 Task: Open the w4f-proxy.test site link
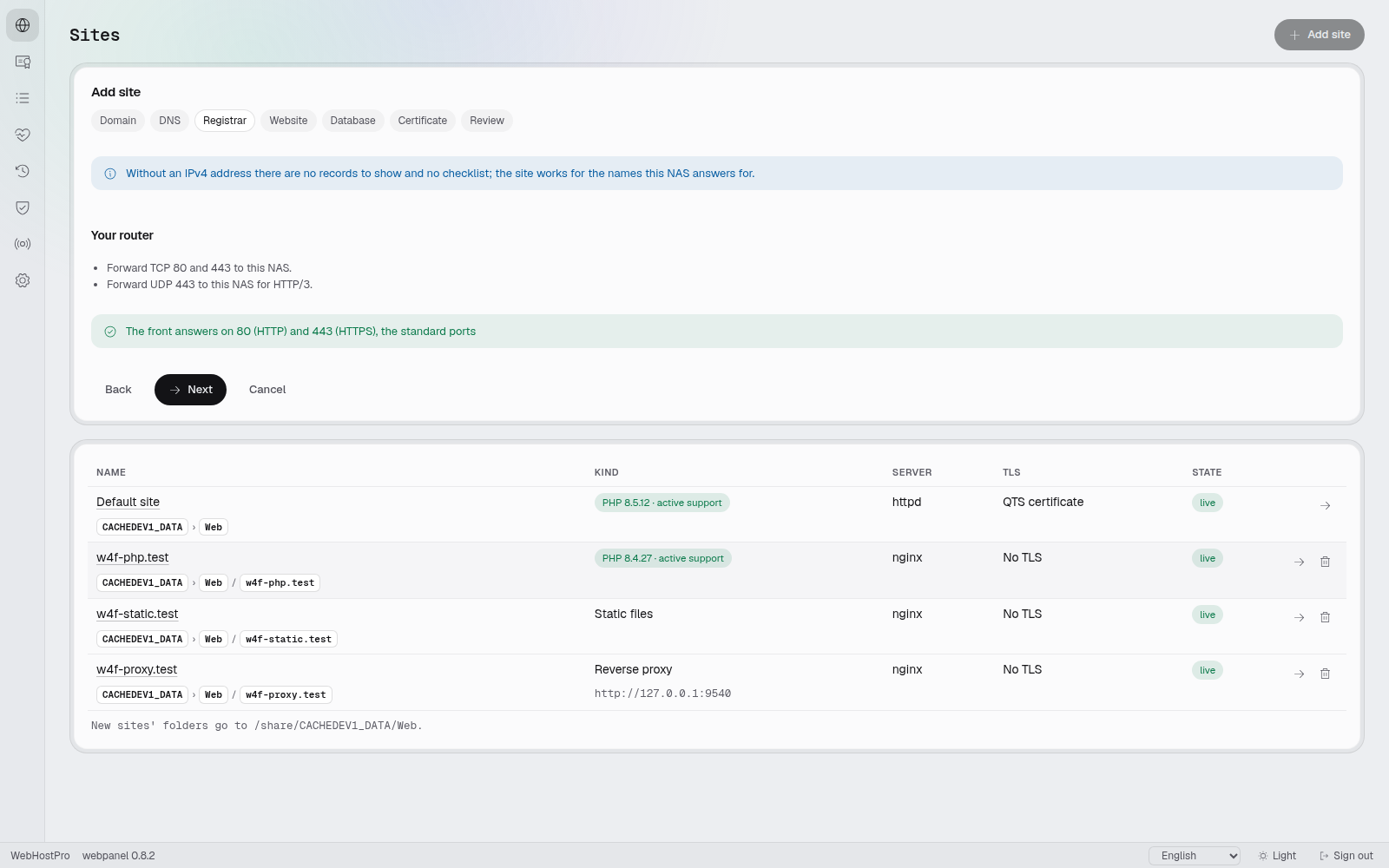coord(136,669)
